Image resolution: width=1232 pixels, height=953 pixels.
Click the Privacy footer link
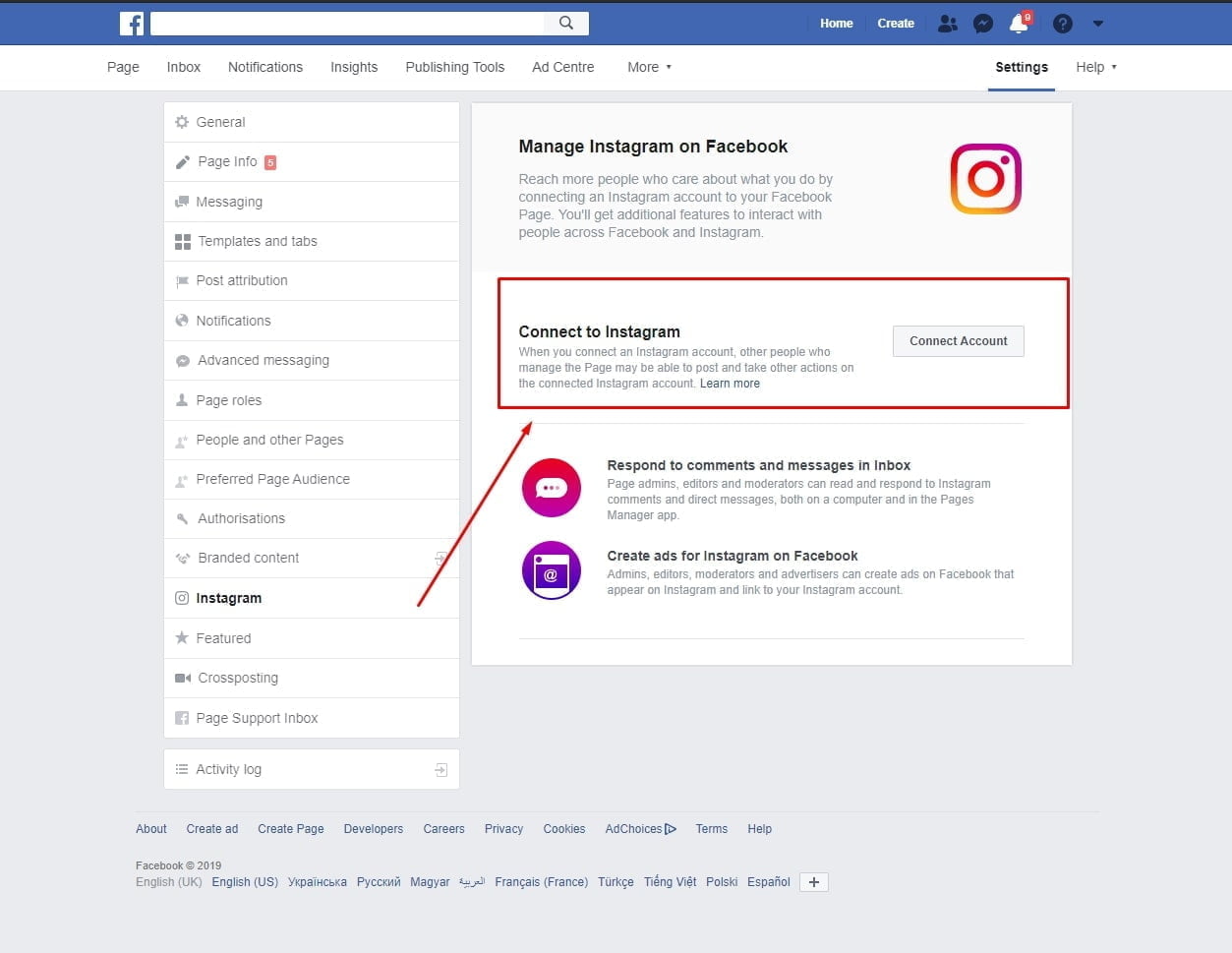[x=504, y=829]
